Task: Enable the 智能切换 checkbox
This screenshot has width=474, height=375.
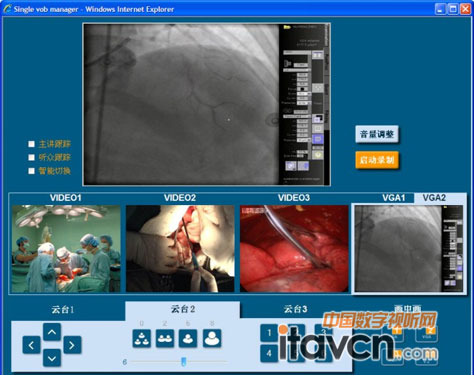Action: 31,171
